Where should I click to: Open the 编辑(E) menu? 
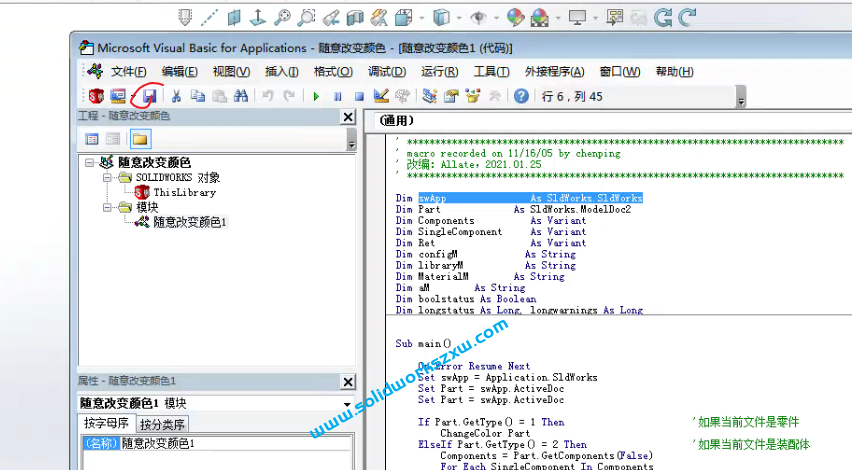[x=179, y=72]
